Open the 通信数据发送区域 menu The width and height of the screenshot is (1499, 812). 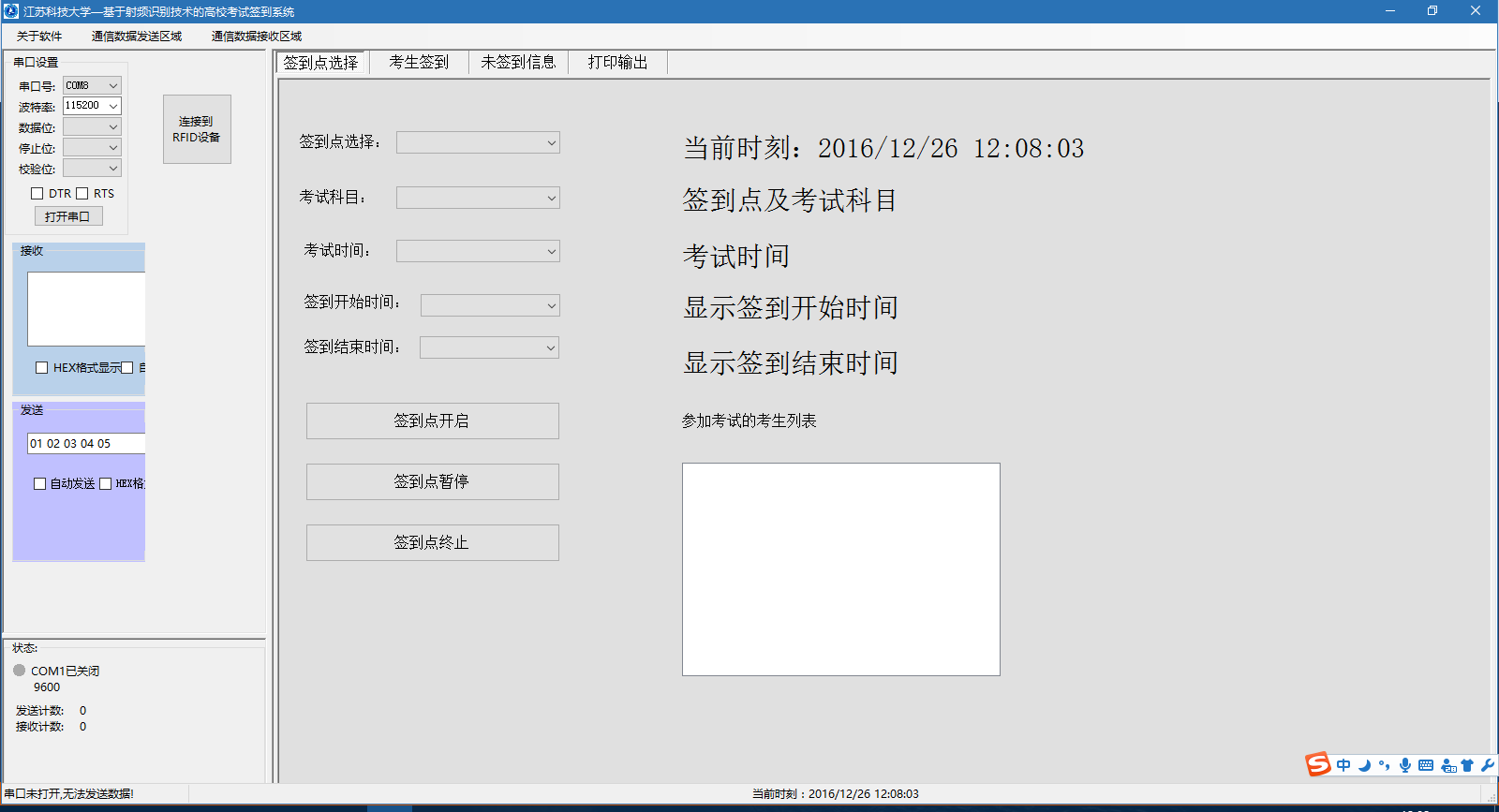pyautogui.click(x=137, y=37)
